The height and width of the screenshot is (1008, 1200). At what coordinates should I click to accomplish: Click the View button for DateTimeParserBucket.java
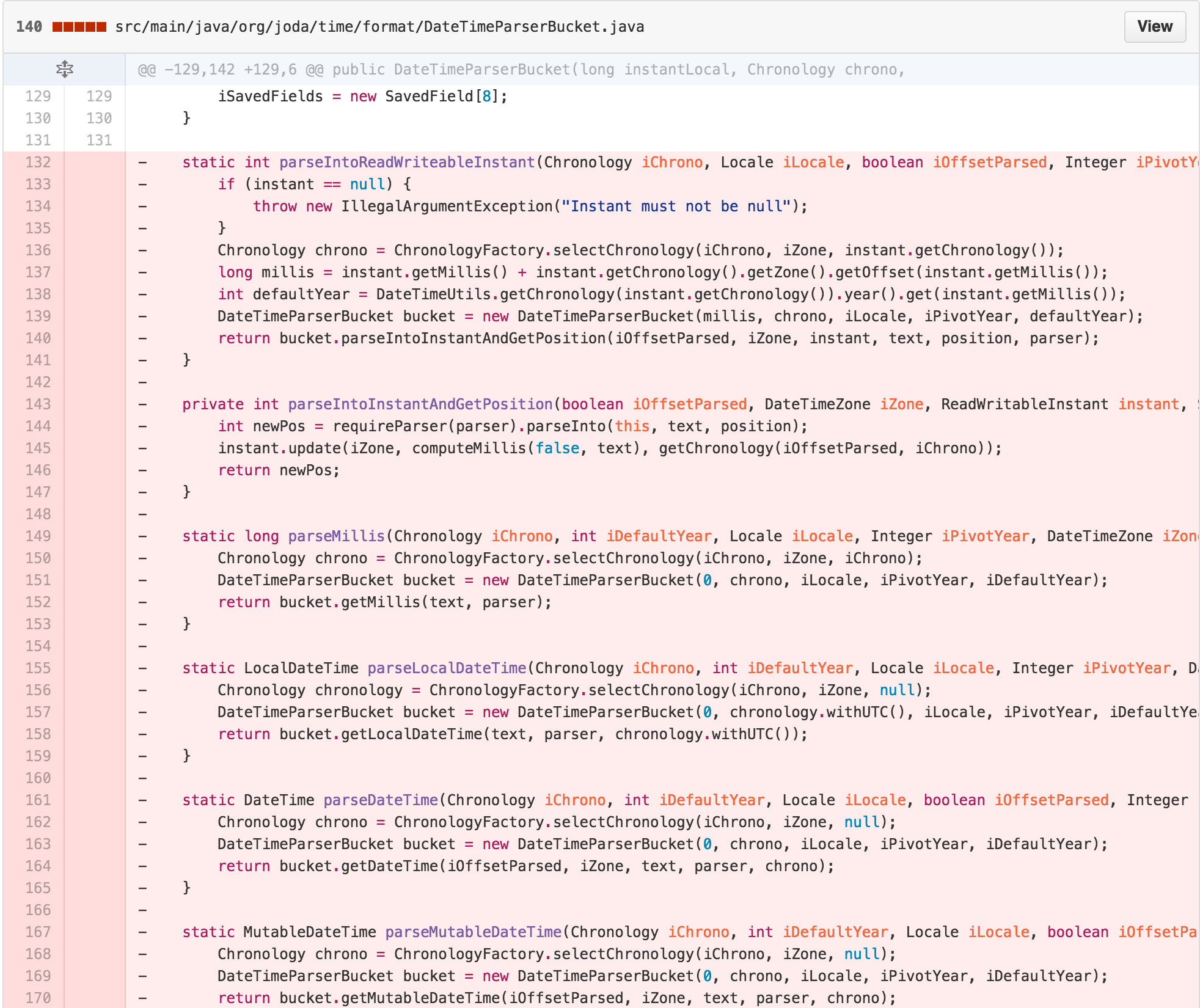pyautogui.click(x=1154, y=27)
